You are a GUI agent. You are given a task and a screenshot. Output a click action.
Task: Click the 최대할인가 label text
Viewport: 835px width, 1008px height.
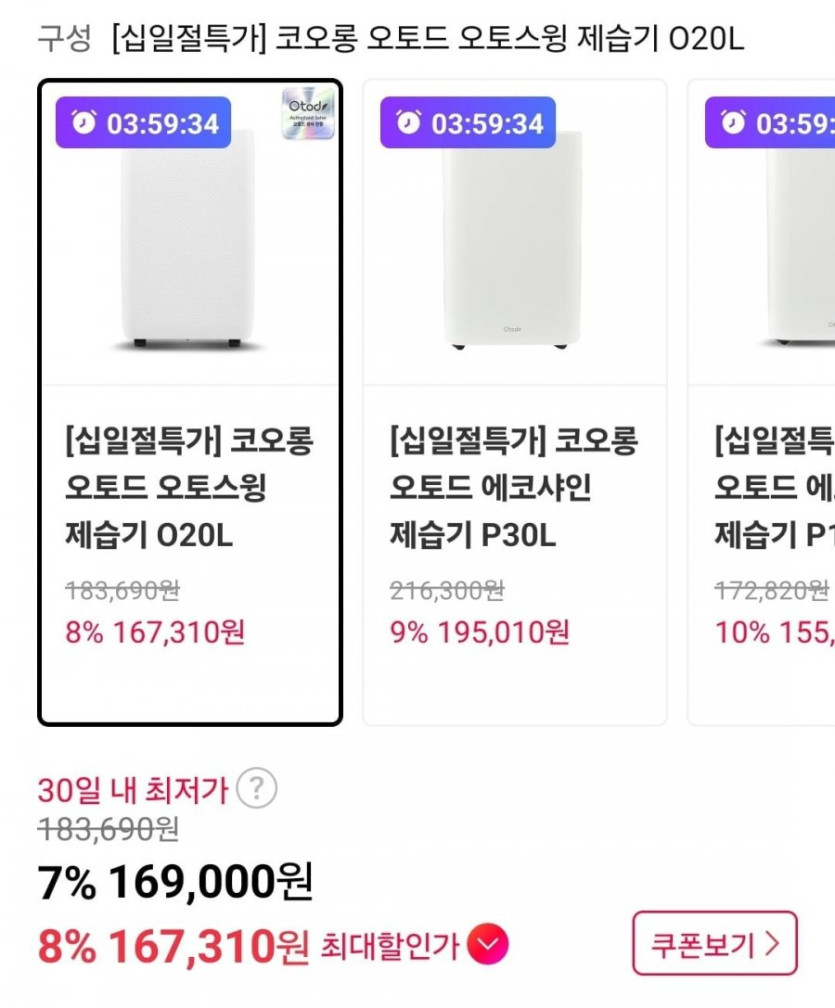(x=390, y=945)
